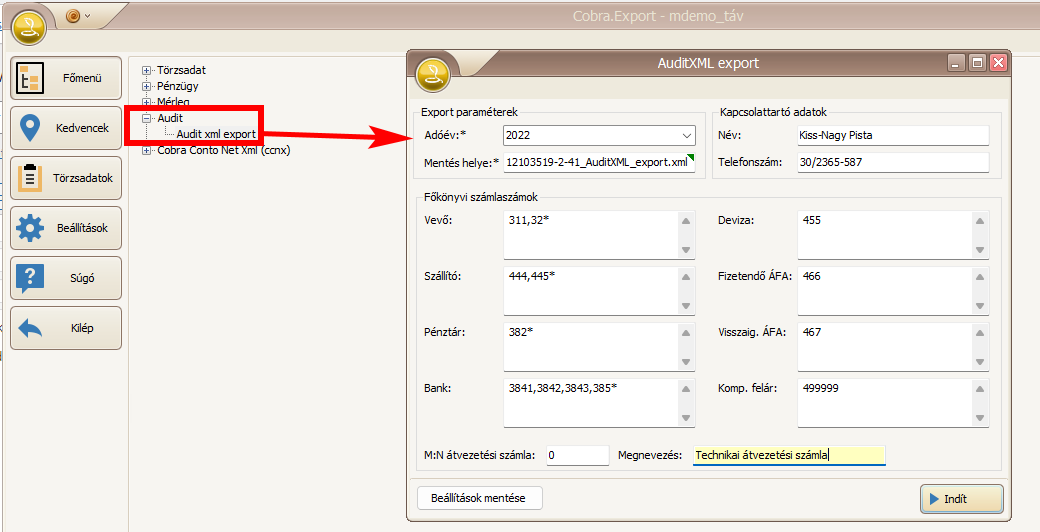This screenshot has width=1040, height=532.
Task: Expand the Pénzügy tree node
Action: tap(147, 86)
